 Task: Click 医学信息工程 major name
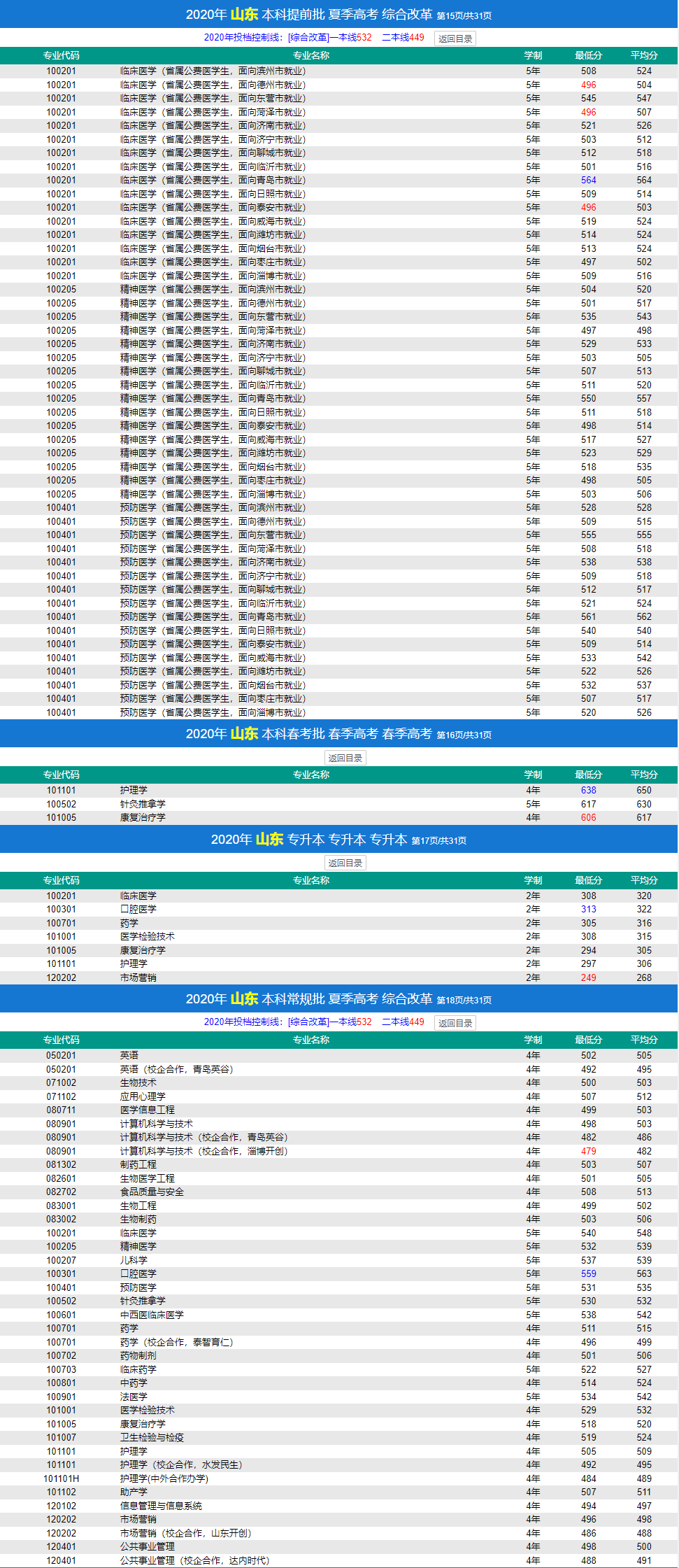point(147,1110)
